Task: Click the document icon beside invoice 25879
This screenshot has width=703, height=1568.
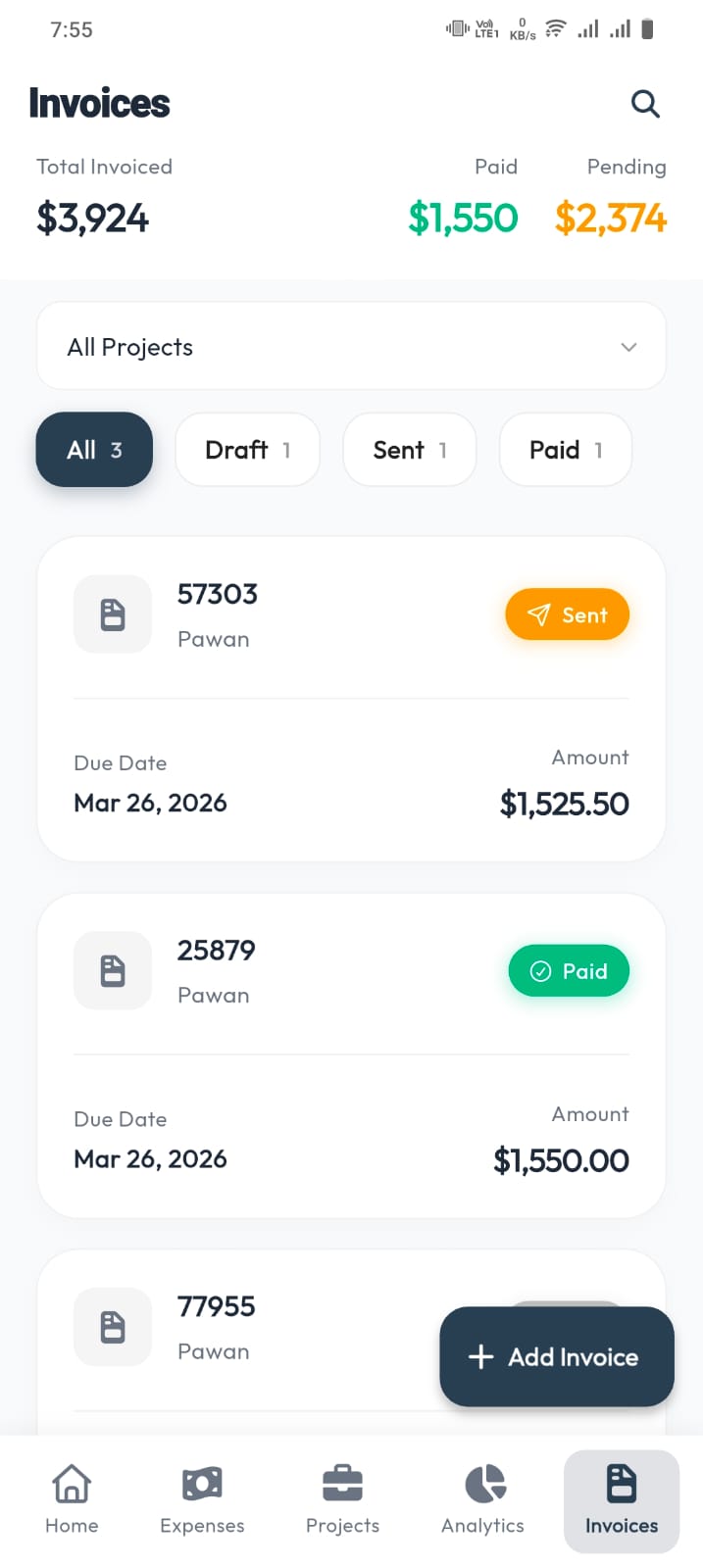Action: click(x=113, y=970)
